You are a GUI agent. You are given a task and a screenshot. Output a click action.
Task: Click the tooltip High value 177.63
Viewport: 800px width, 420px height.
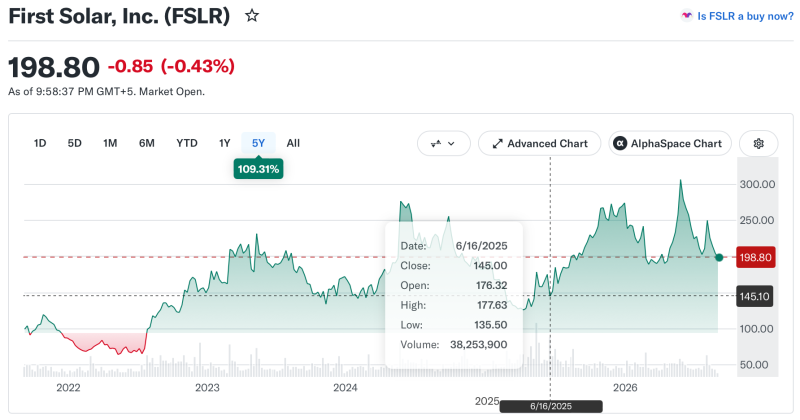click(x=491, y=305)
